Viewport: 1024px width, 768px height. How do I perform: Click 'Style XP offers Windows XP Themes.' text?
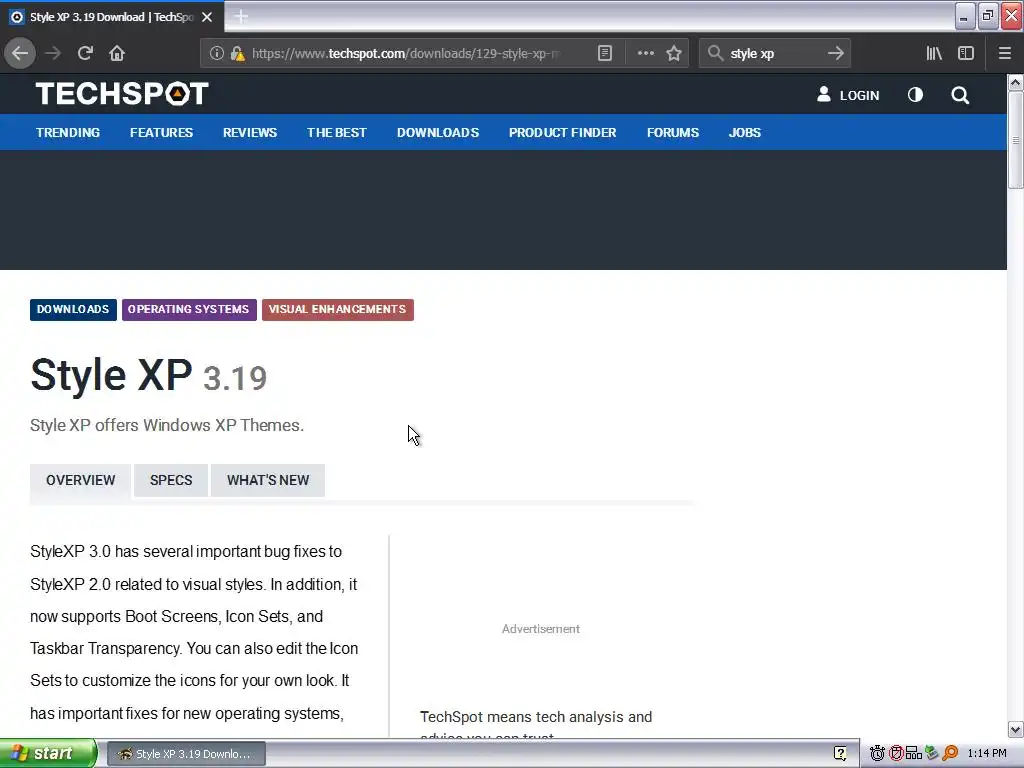coord(167,425)
